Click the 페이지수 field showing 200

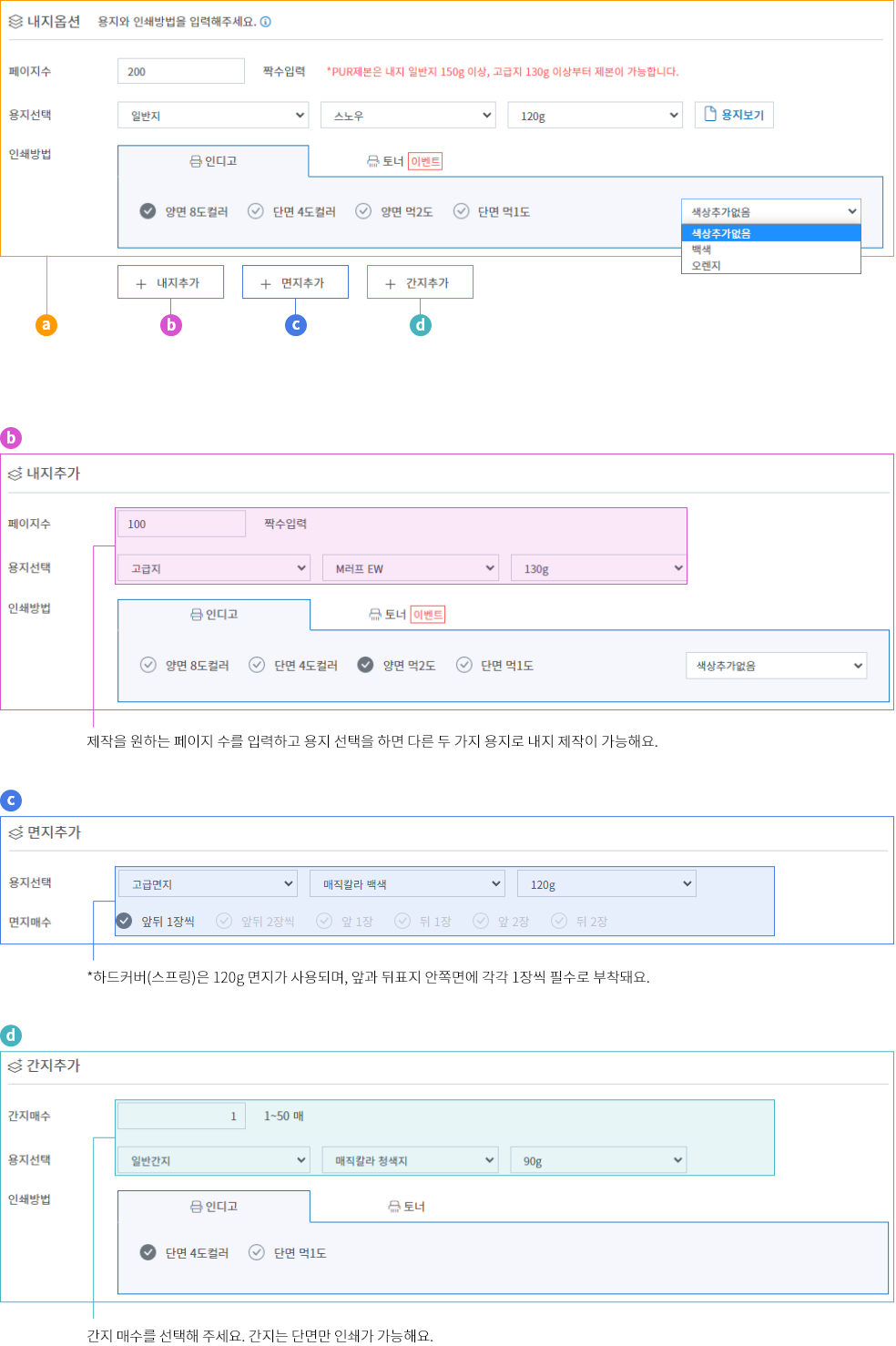(x=181, y=72)
